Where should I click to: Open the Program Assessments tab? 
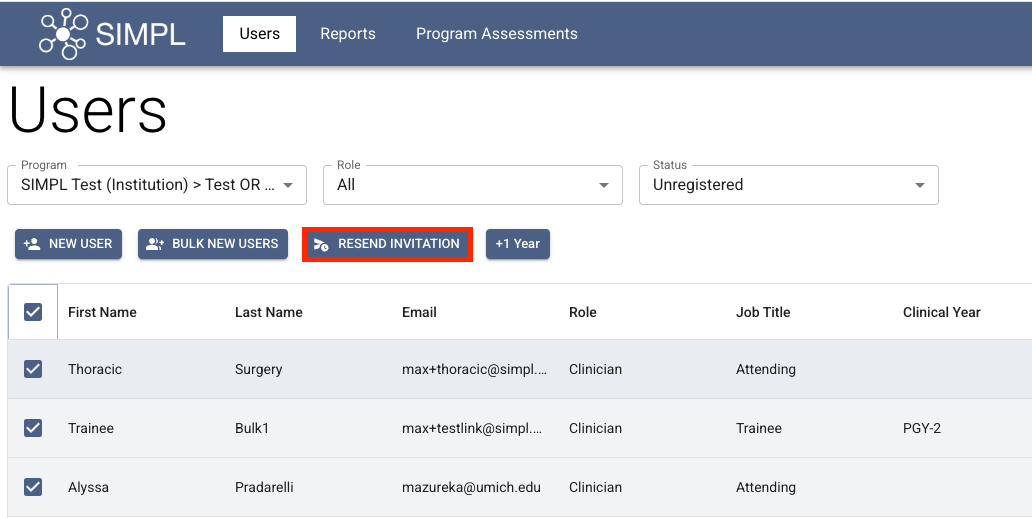(497, 34)
